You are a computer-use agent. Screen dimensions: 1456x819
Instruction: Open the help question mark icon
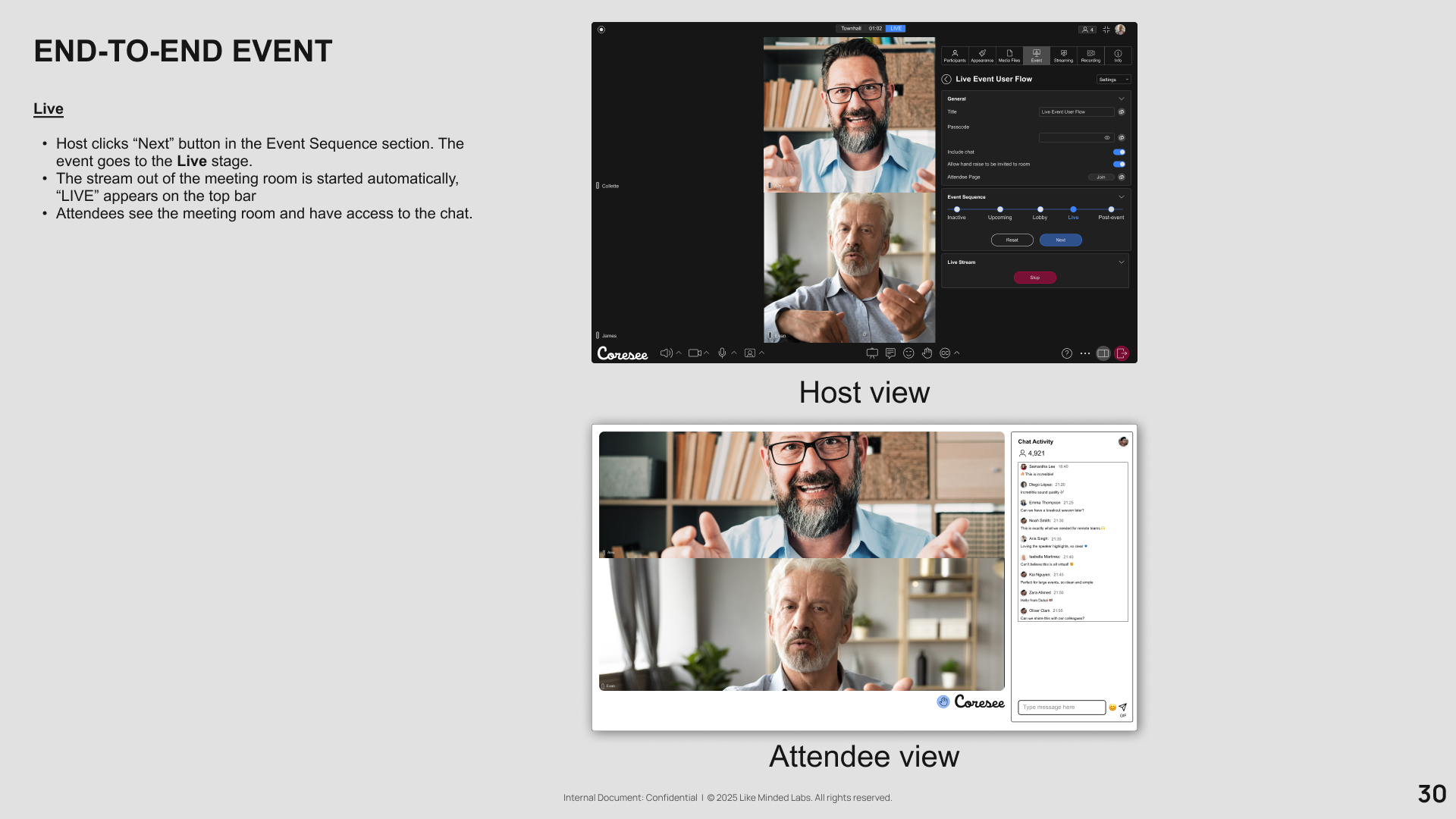(1067, 353)
